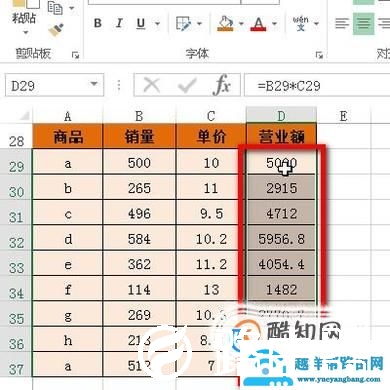Click header cell 单价

coord(211,136)
